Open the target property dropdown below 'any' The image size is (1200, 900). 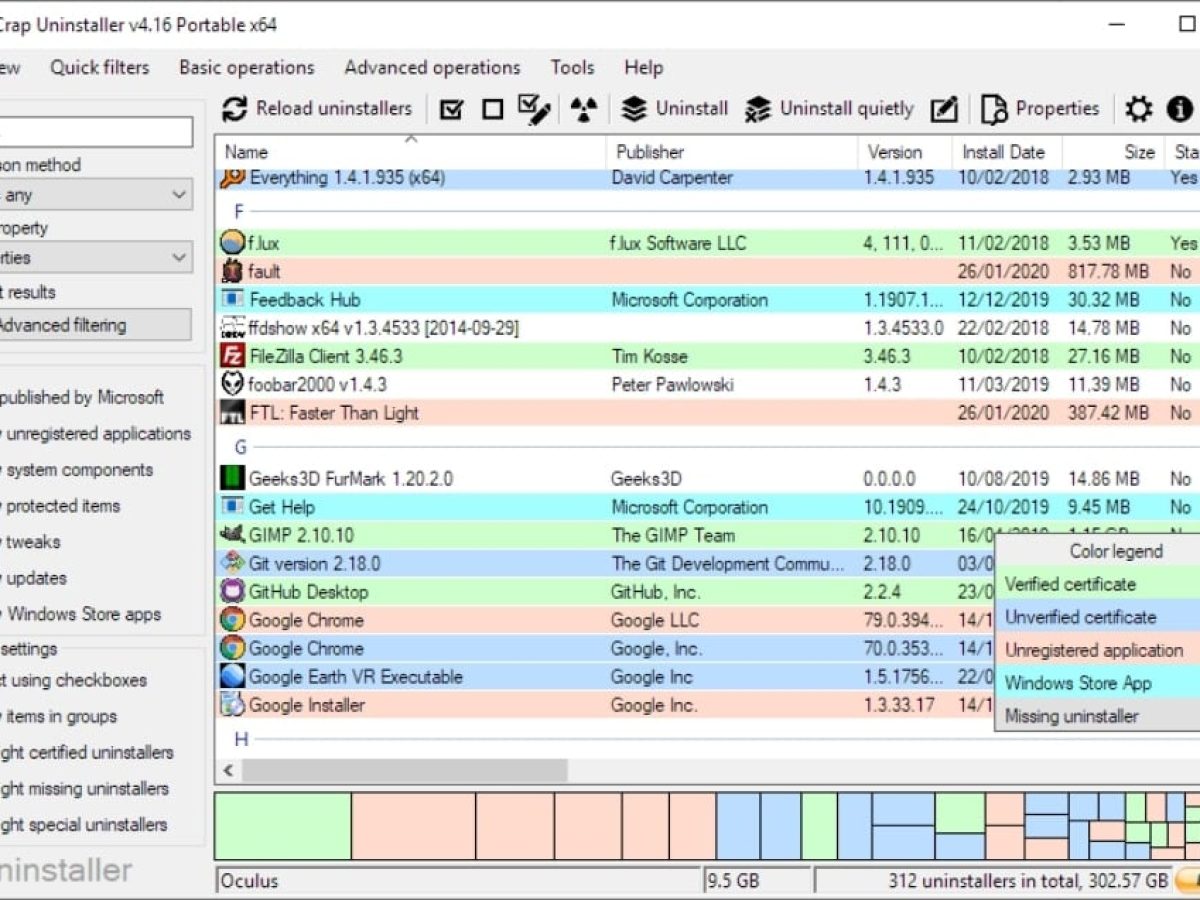click(96, 257)
